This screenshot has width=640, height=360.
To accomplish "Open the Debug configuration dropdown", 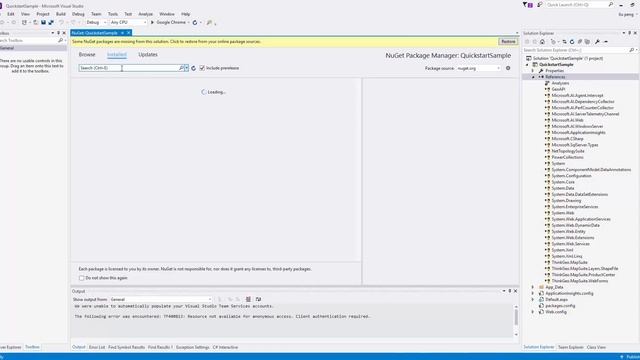I will (x=96, y=22).
